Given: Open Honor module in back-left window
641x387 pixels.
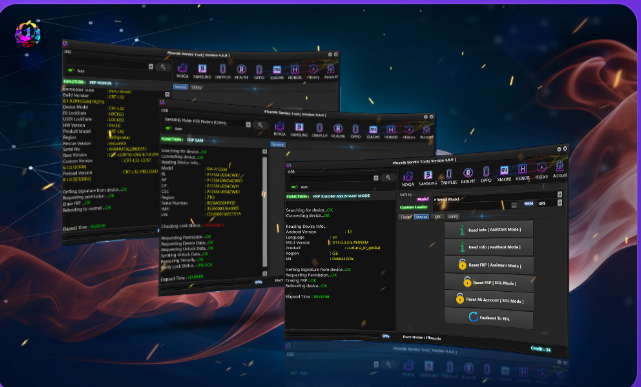Looking at the screenshot, I should click(x=295, y=72).
